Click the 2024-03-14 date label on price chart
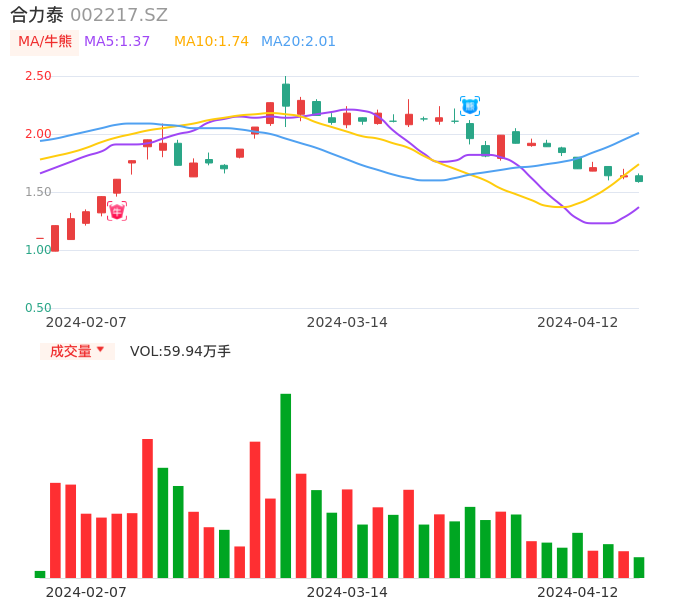This screenshot has height=606, width=686. (x=347, y=322)
